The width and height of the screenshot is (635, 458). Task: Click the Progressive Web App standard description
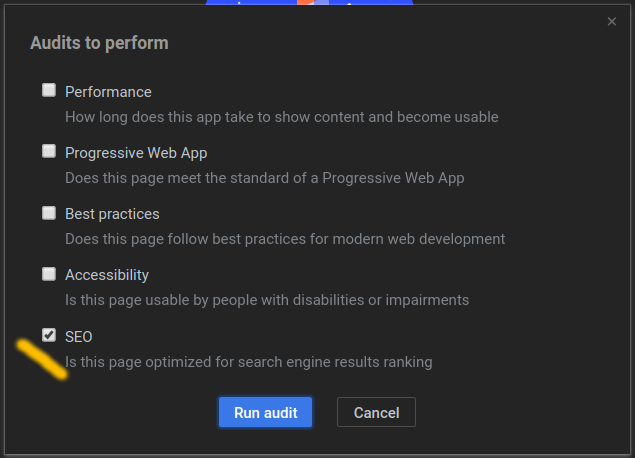[264, 178]
